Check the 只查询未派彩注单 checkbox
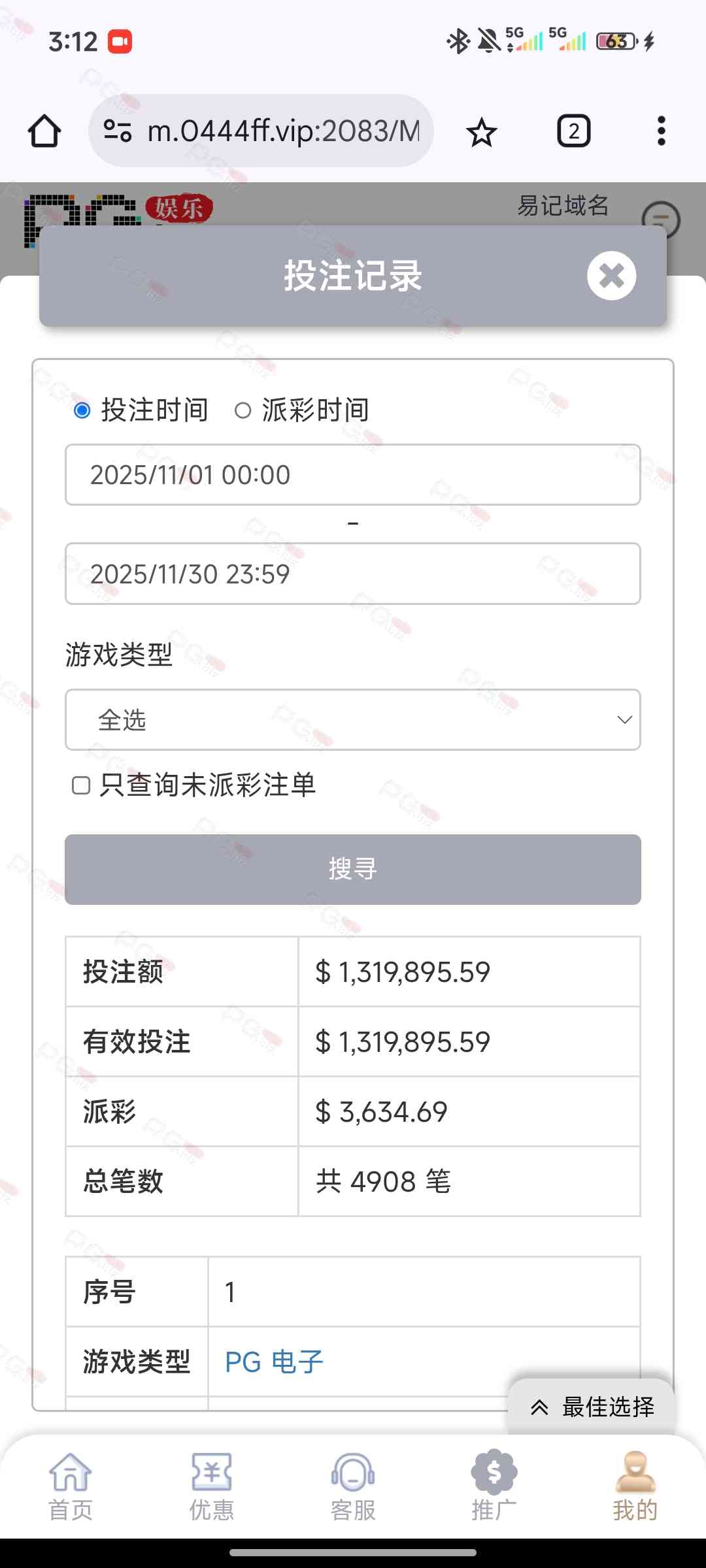This screenshot has width=706, height=1568. coord(81,785)
